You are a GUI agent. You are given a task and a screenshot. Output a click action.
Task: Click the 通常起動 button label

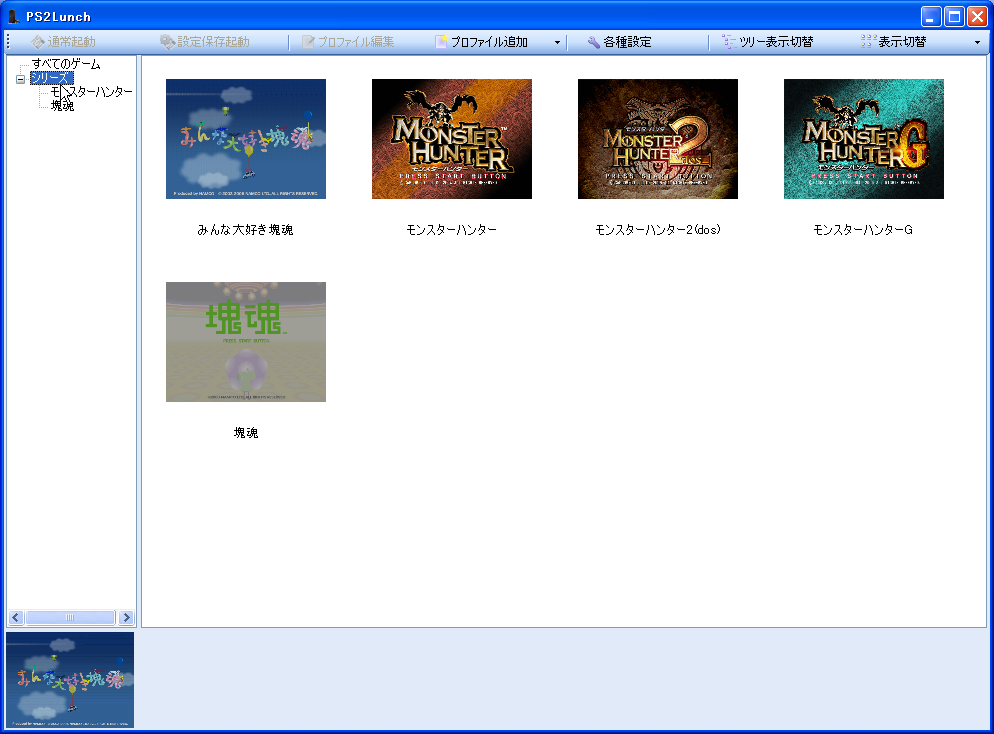(x=72, y=42)
